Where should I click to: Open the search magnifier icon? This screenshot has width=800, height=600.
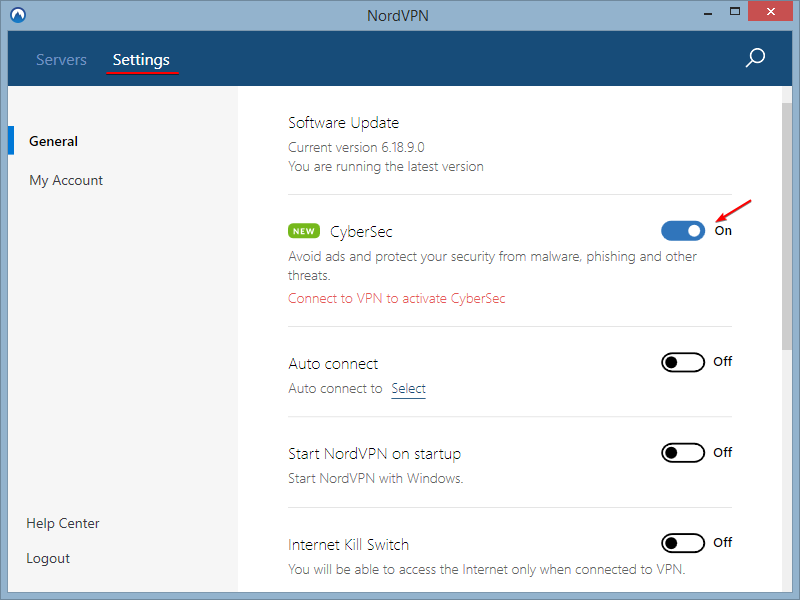(755, 58)
